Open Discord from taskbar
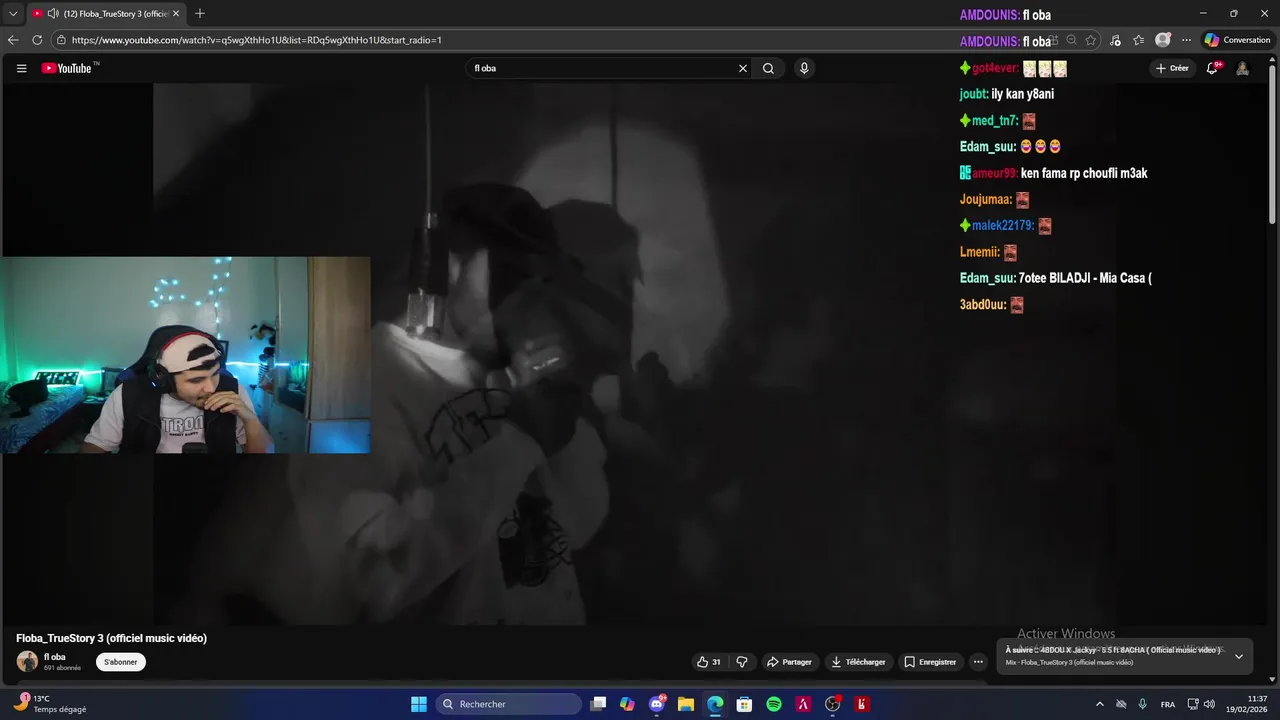 click(x=657, y=704)
